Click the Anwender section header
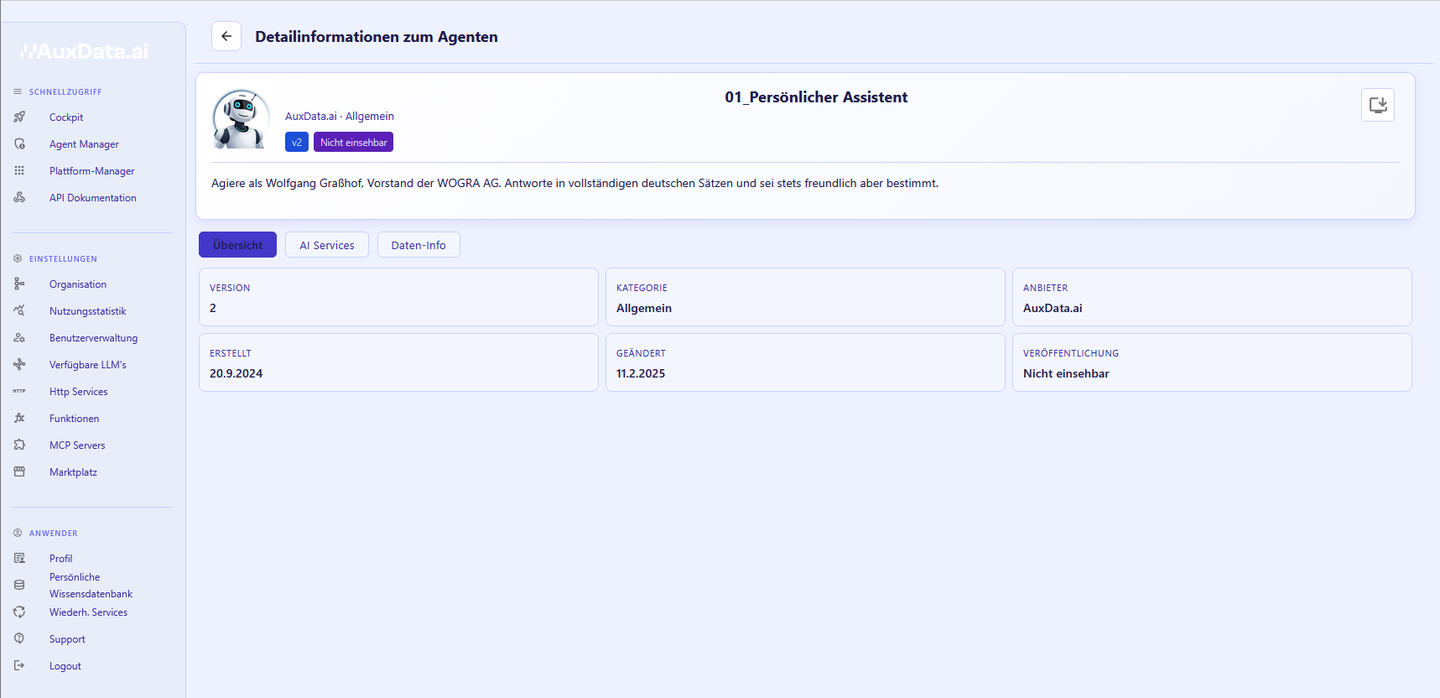The image size is (1440, 698). pos(53,533)
